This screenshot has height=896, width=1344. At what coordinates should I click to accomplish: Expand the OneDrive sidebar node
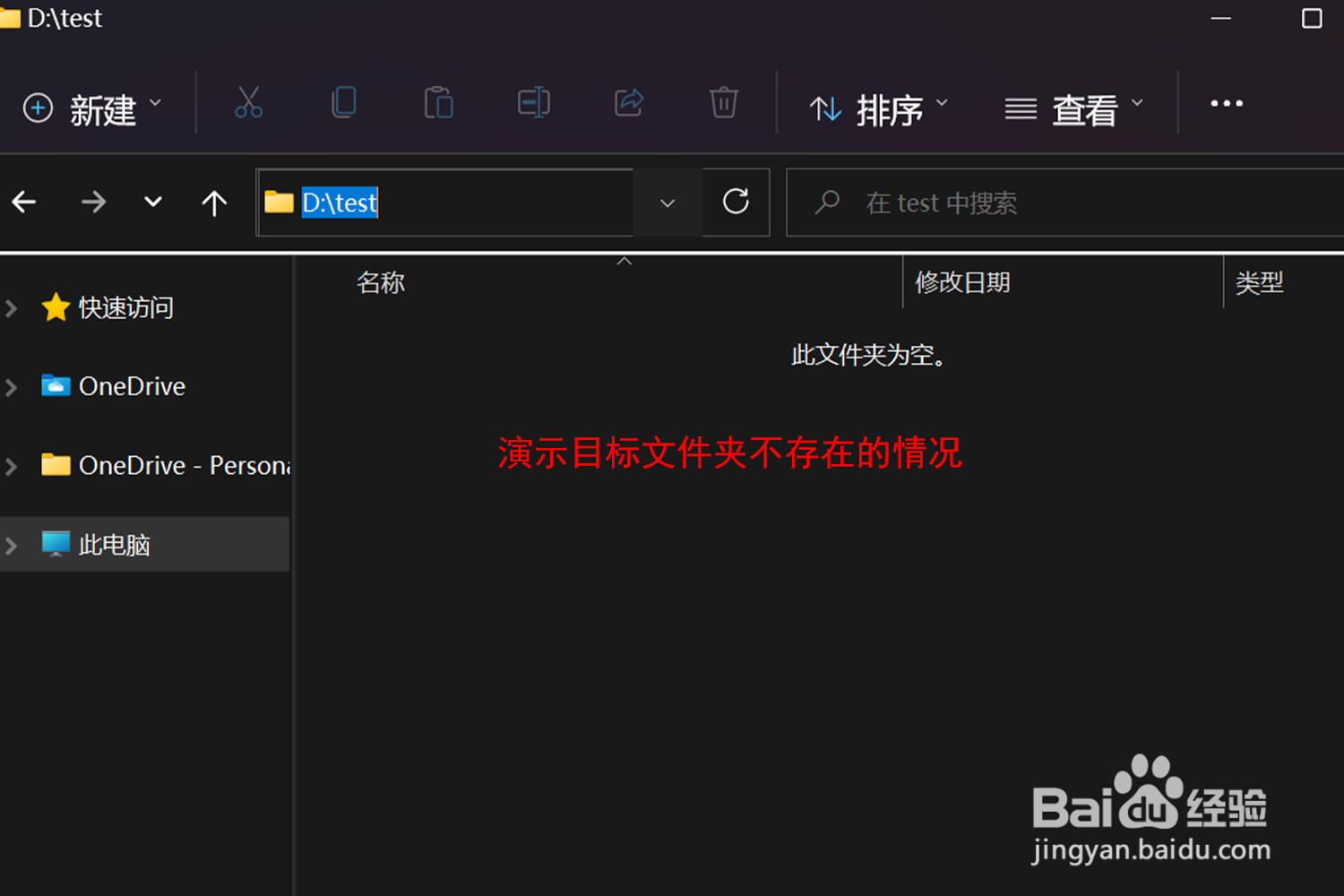(12, 386)
